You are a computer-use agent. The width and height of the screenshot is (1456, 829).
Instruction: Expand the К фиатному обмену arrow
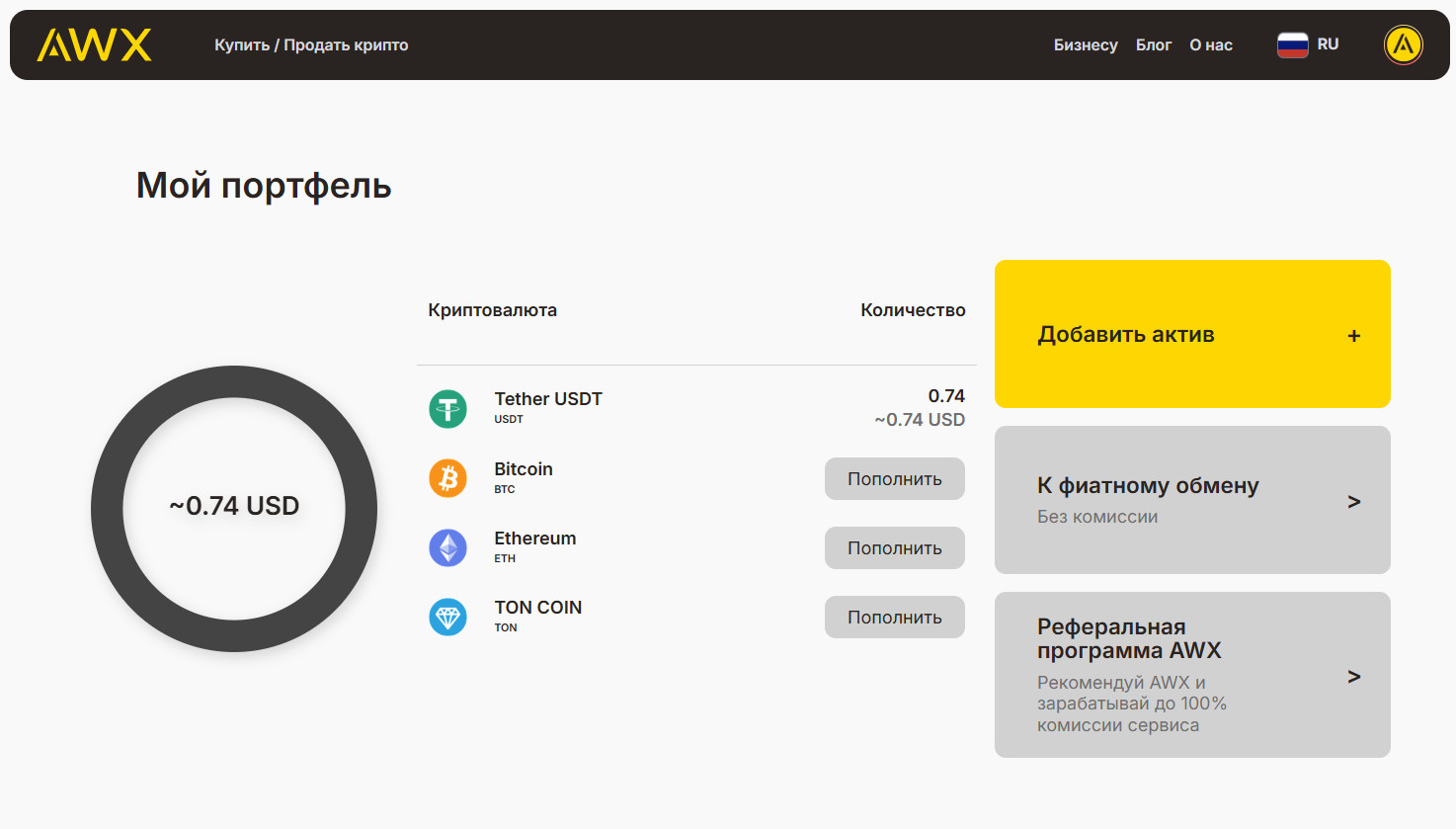click(x=1353, y=502)
